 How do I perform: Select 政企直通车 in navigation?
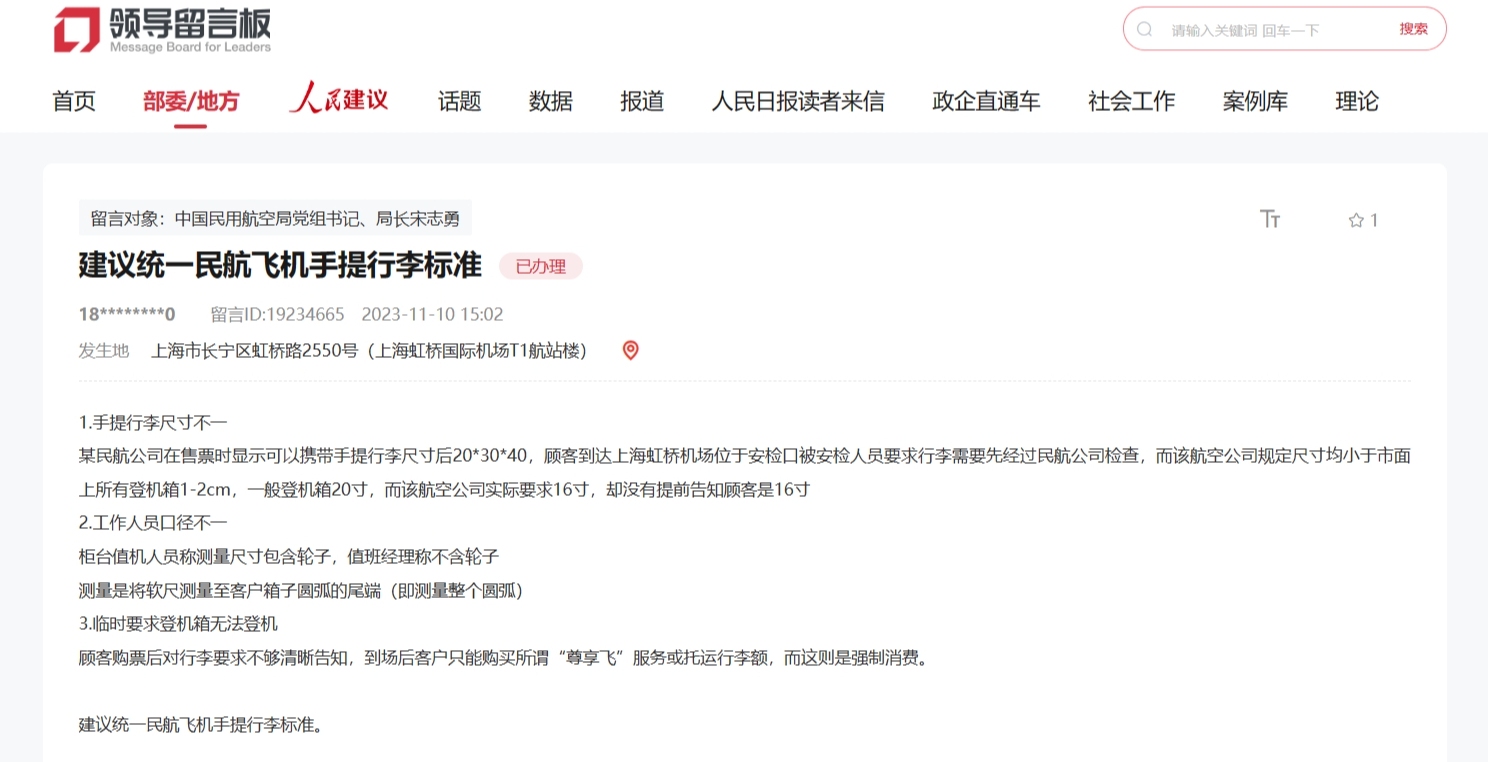pyautogui.click(x=986, y=101)
